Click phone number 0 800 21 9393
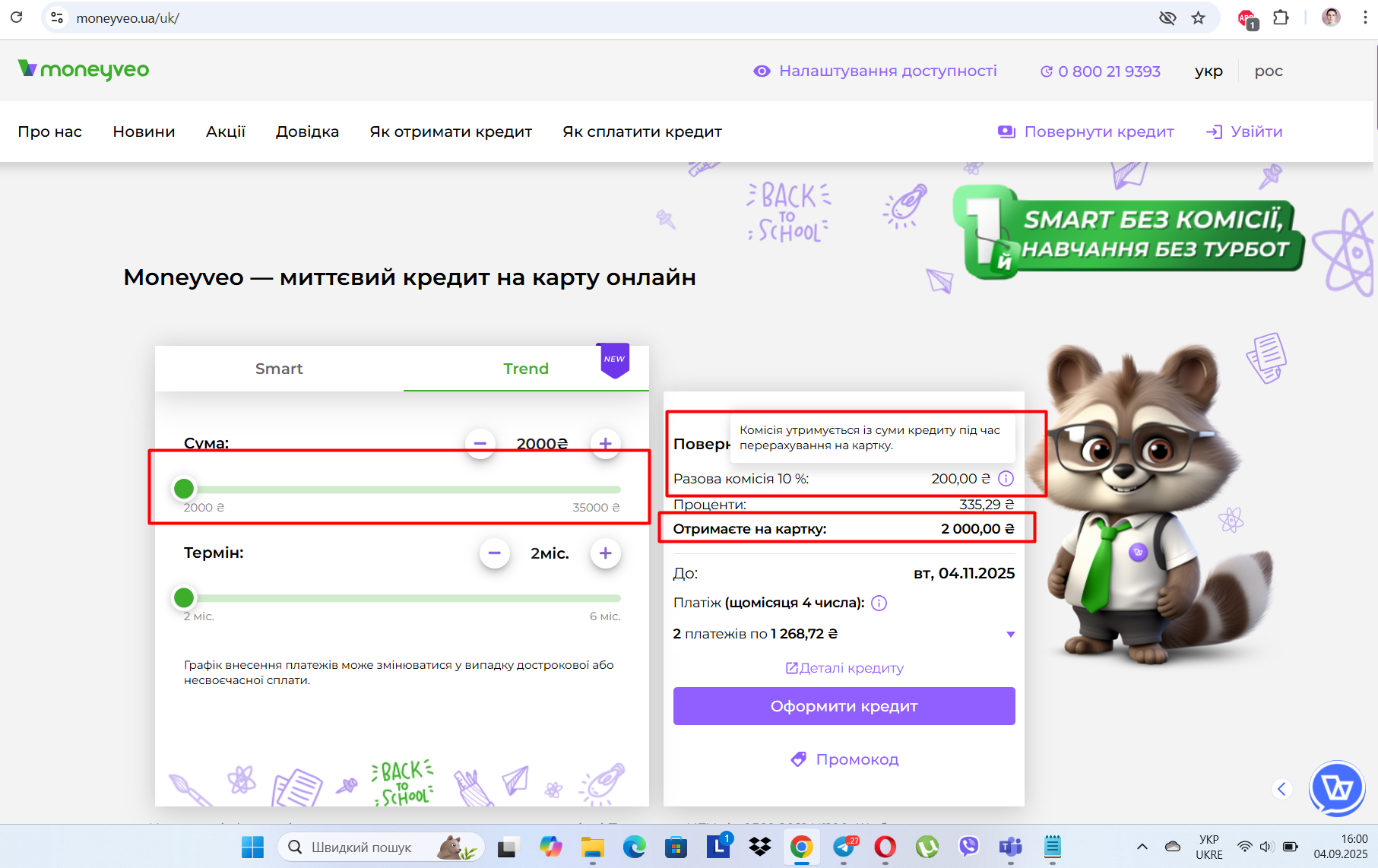Image resolution: width=1378 pixels, height=868 pixels. coord(1109,71)
